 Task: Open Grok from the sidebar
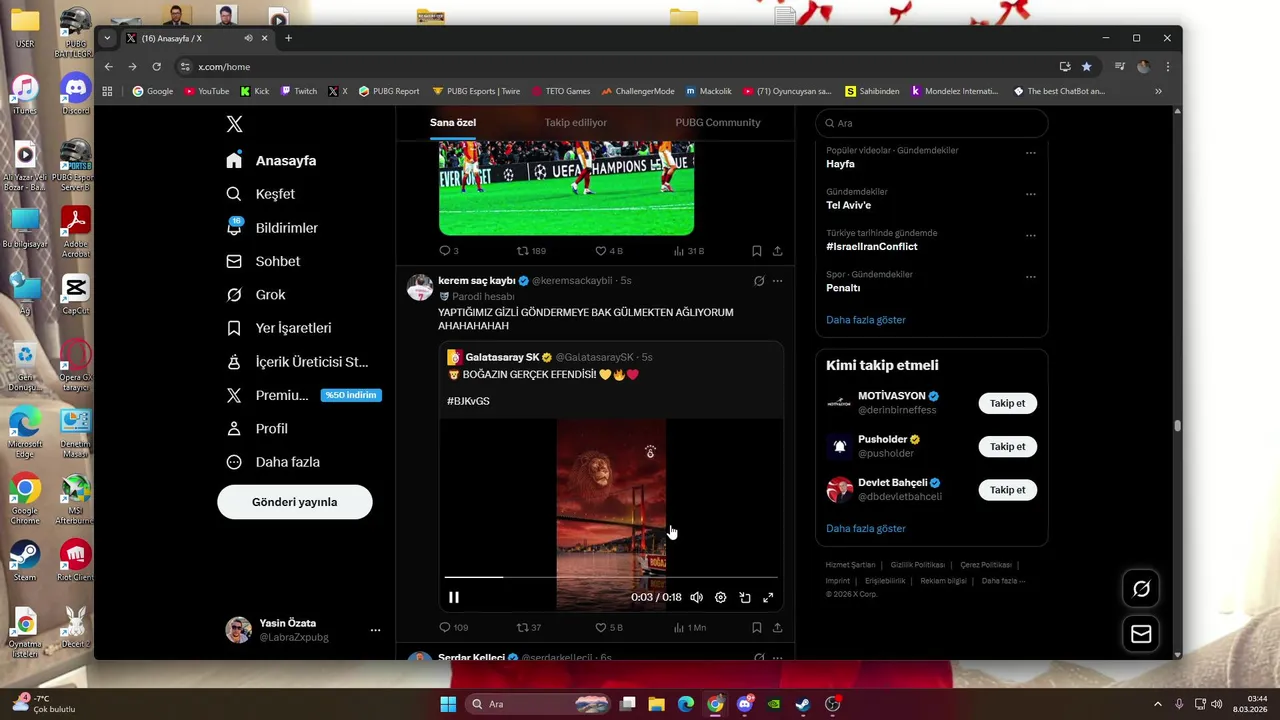tap(256, 295)
